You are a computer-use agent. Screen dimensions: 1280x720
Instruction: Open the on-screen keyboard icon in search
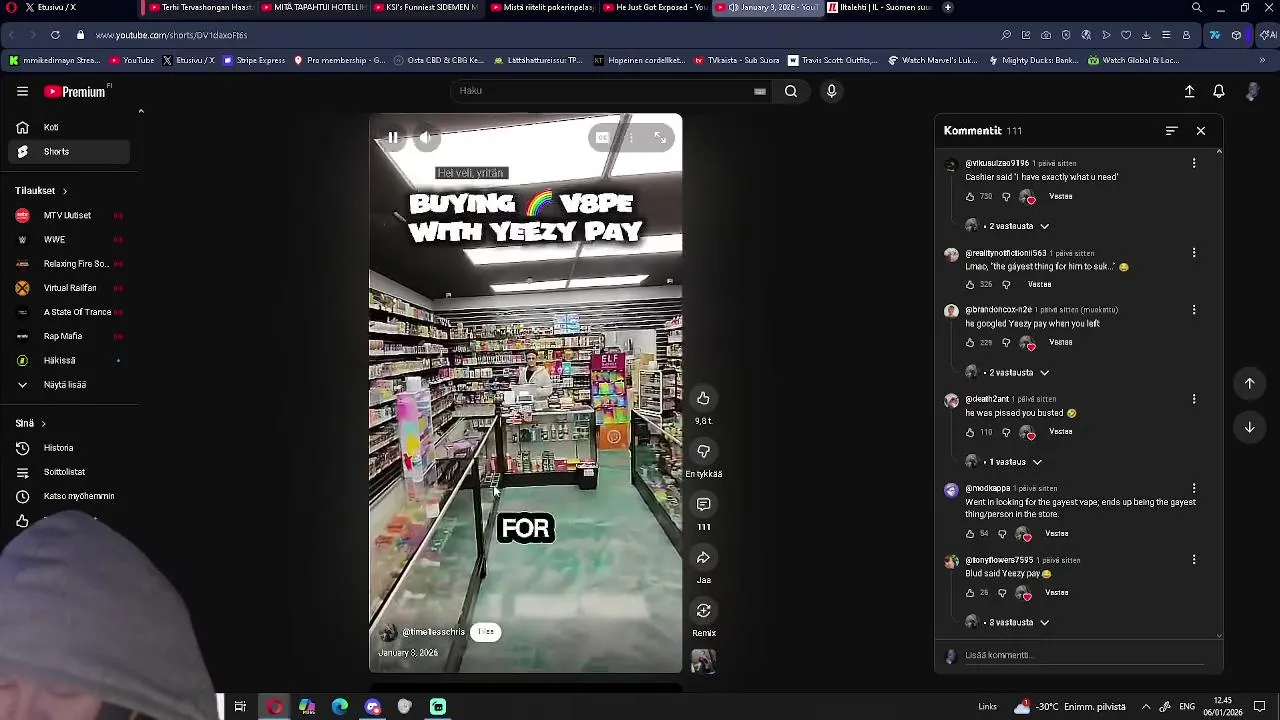coord(760,91)
